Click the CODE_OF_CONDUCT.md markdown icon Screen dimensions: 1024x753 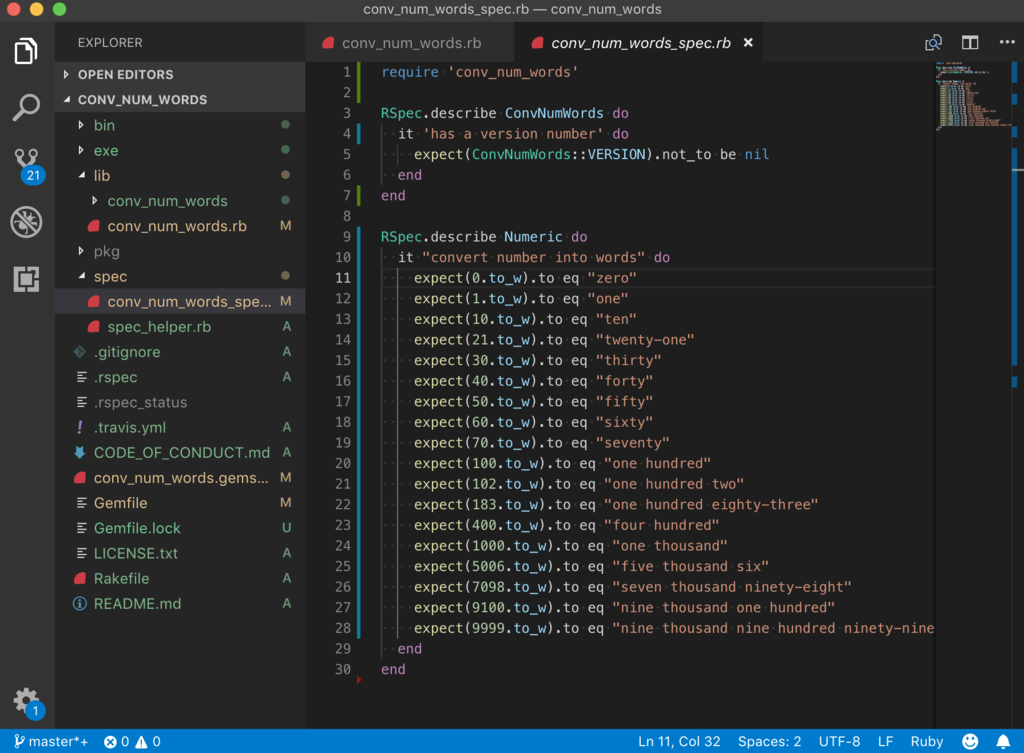[80, 453]
